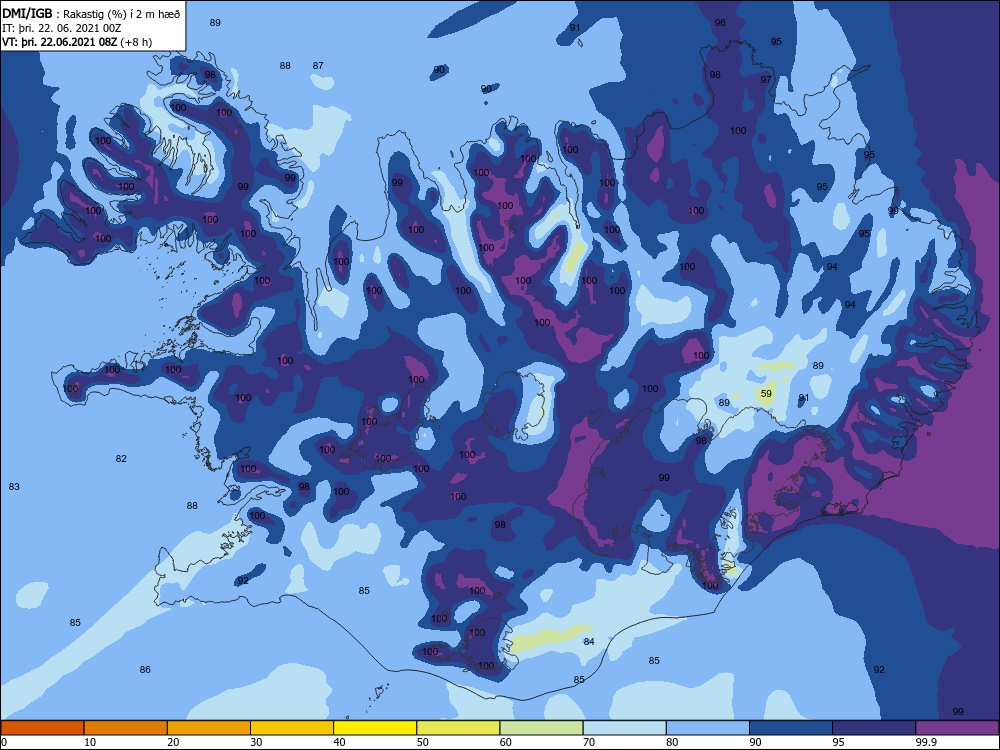Click the '97' value on the map
The width and height of the screenshot is (1000, 750).
766,80
